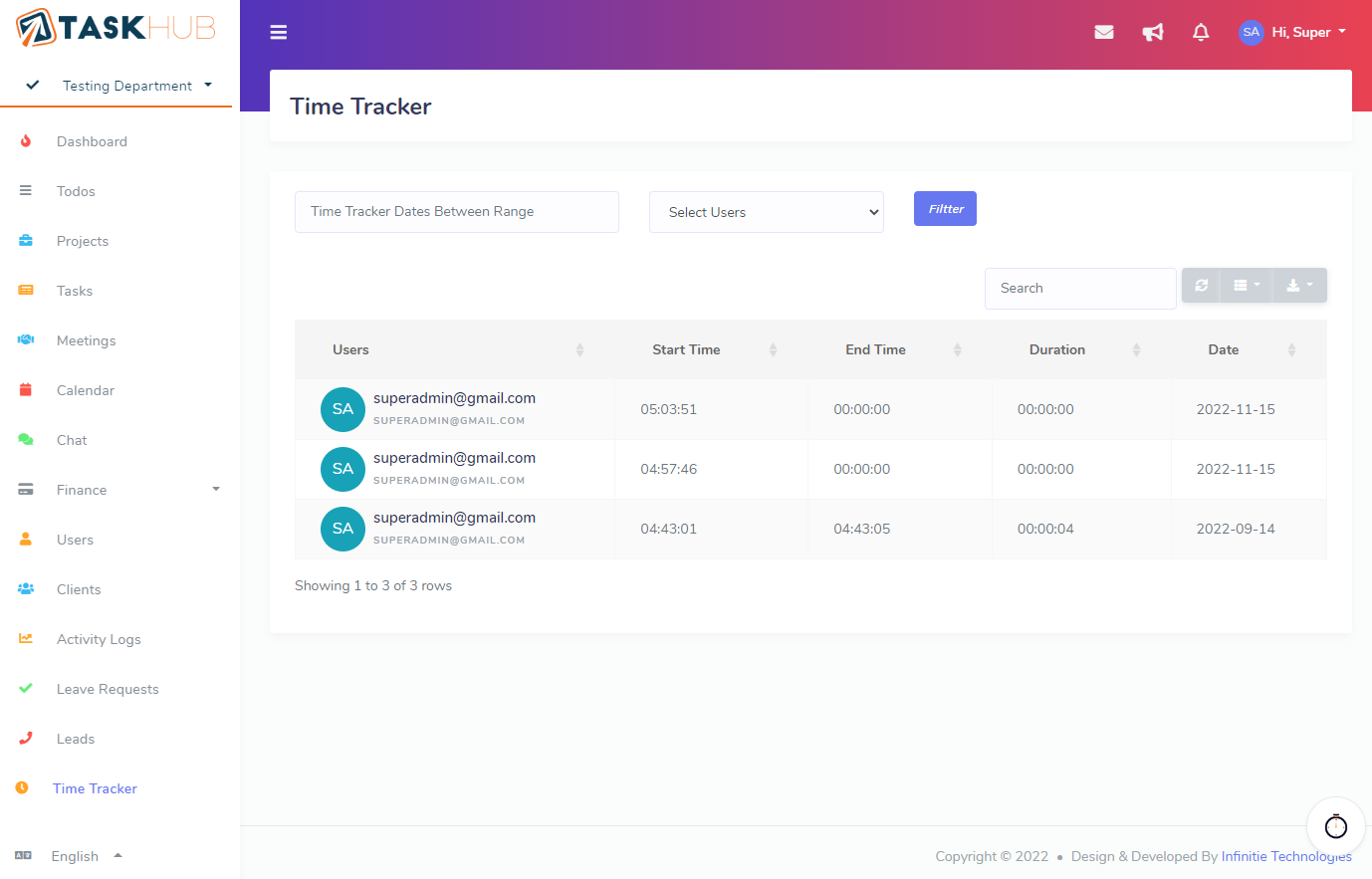Viewport: 1372px width, 879px height.
Task: Refresh the time tracker table
Action: [x=1202, y=286]
